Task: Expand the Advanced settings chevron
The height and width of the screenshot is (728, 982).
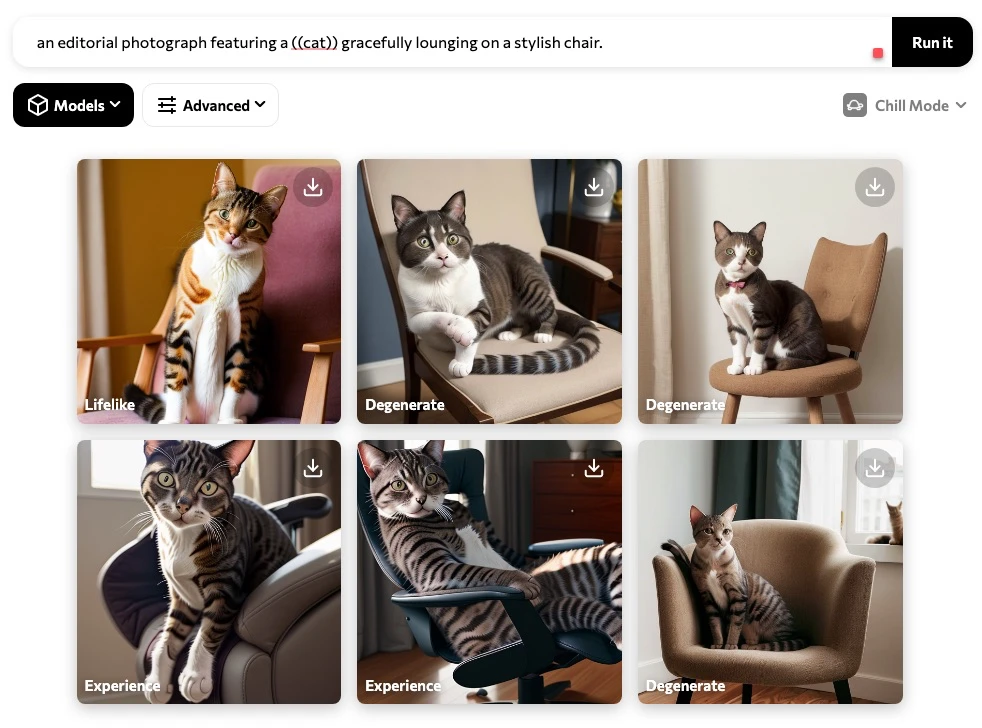Action: (x=260, y=105)
